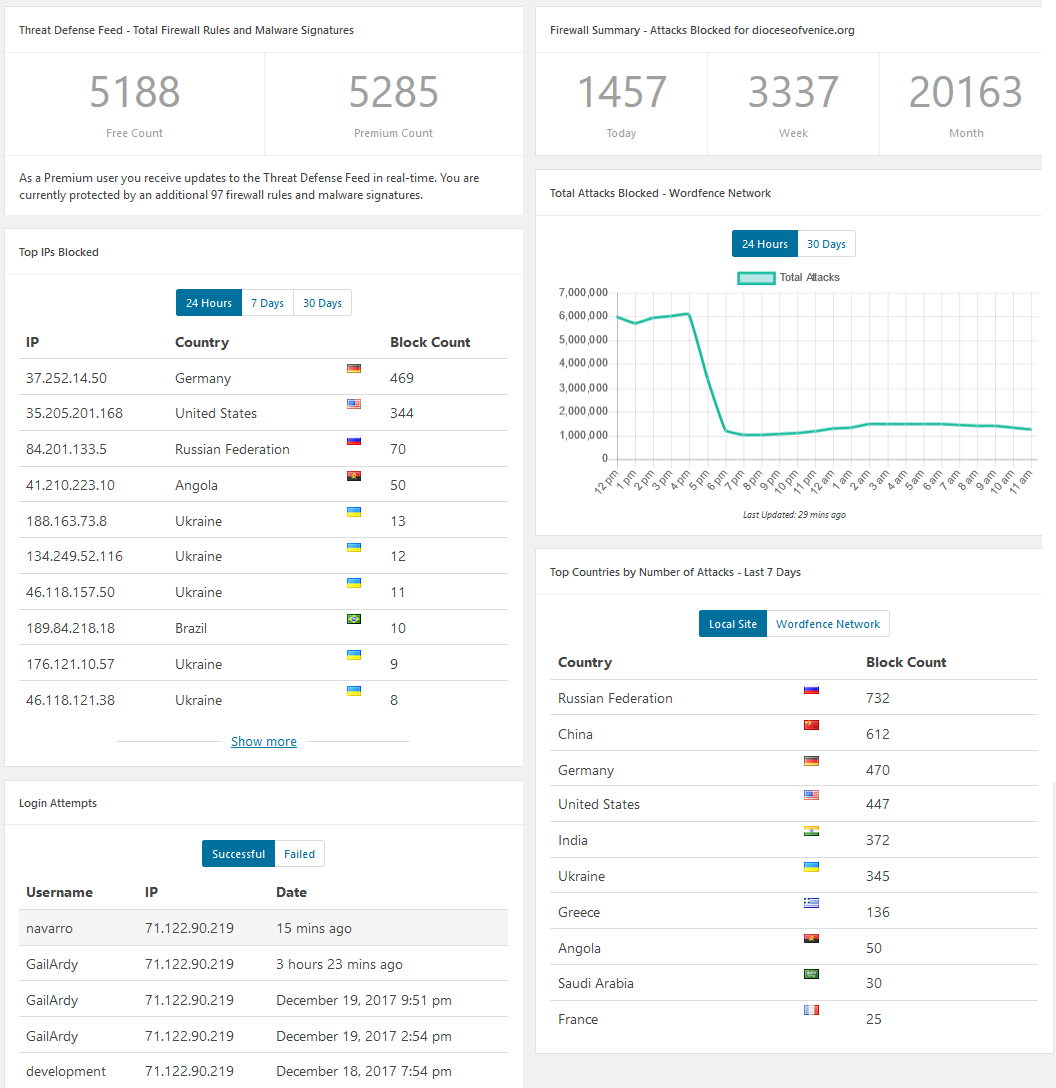This screenshot has width=1056, height=1088.
Task: Click the China flag in Top Countries
Action: pyautogui.click(x=811, y=725)
